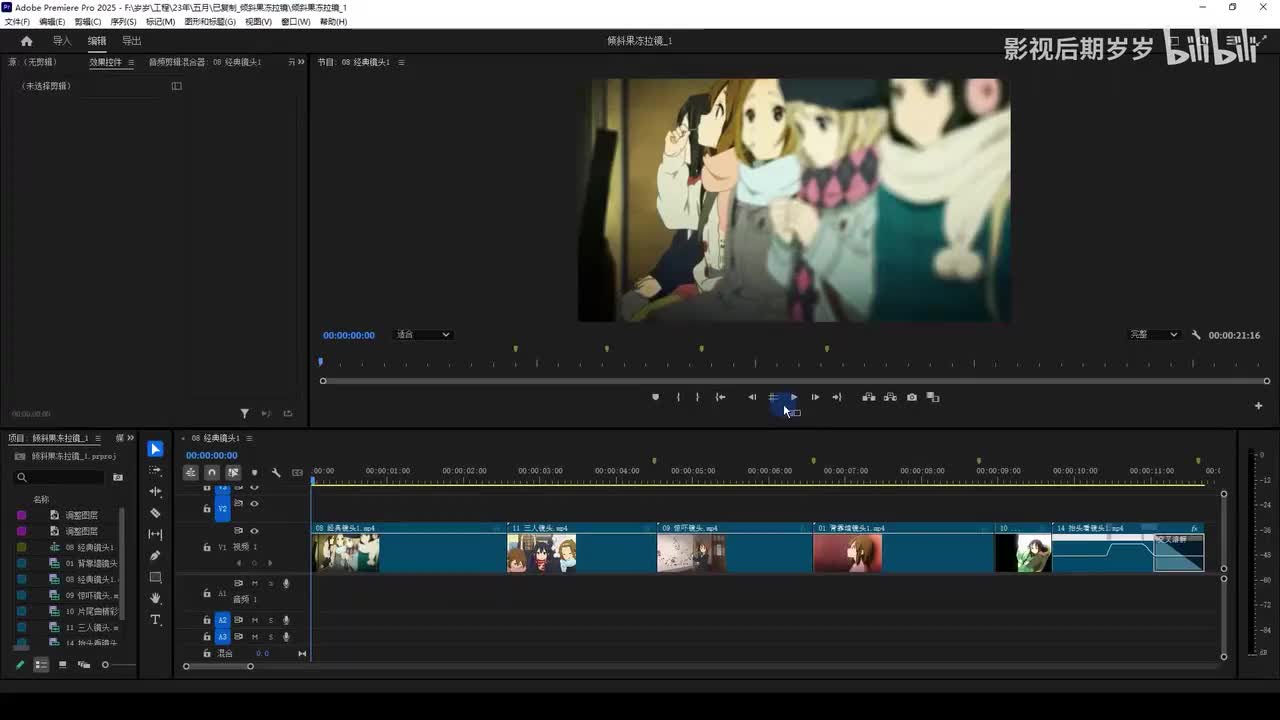The height and width of the screenshot is (720, 1280).
Task: Jump to Out point
Action: (837, 397)
